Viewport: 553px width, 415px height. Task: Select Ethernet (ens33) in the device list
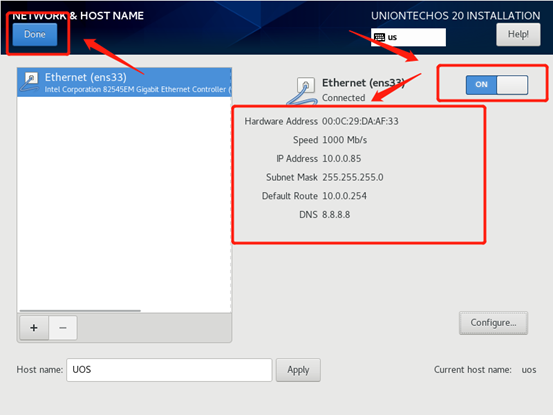coord(124,83)
